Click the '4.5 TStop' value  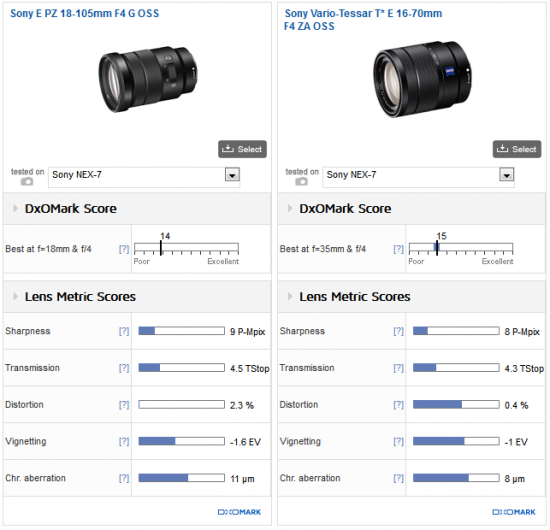pos(250,368)
